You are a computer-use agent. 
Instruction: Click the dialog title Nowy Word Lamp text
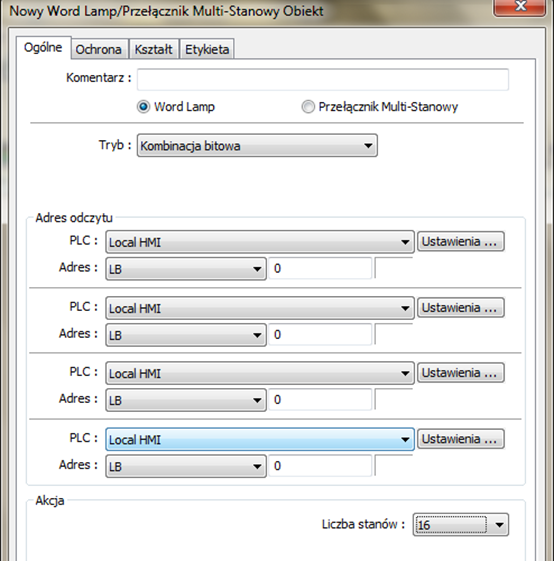(x=166, y=11)
